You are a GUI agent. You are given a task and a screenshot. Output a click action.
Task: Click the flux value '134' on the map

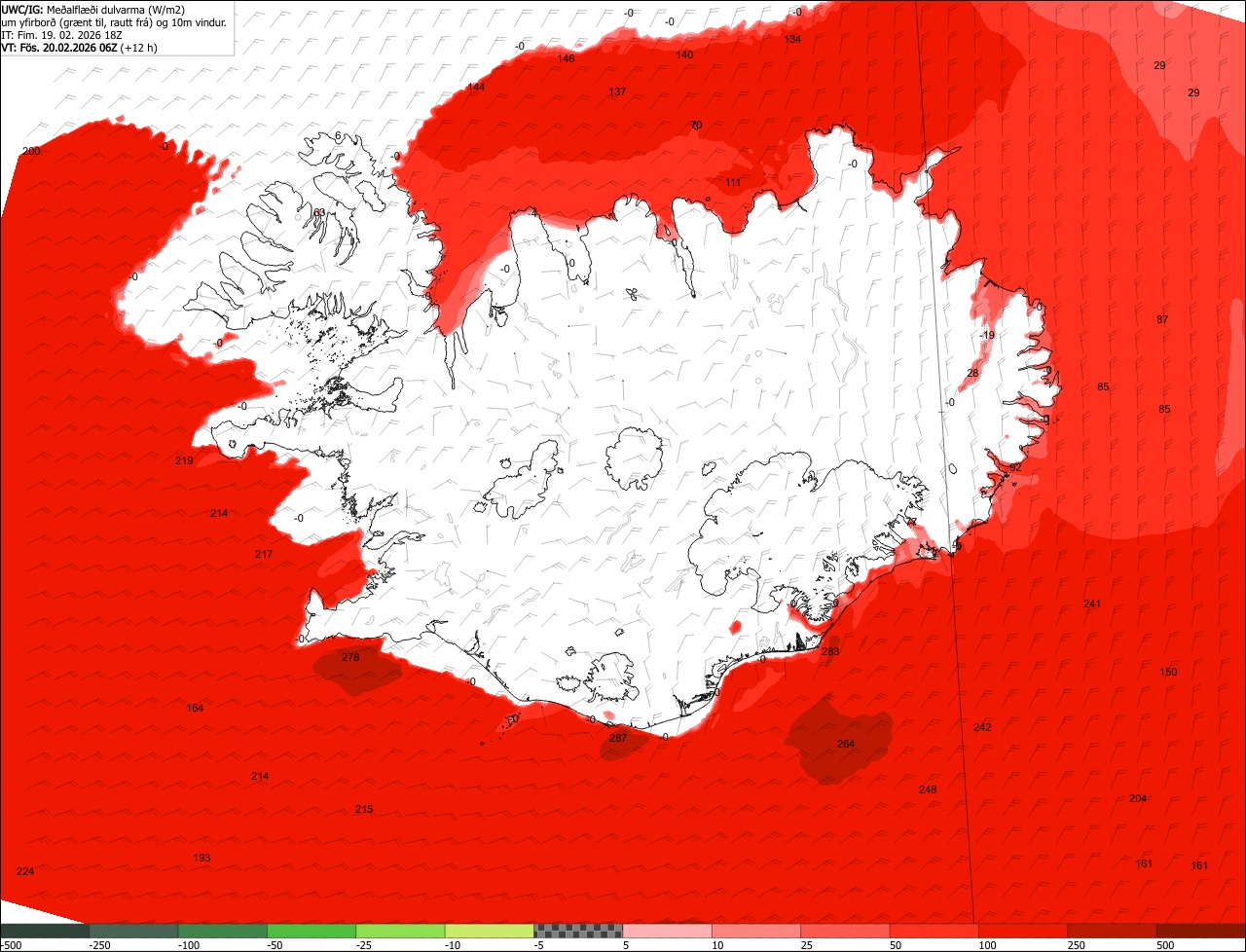(x=792, y=39)
